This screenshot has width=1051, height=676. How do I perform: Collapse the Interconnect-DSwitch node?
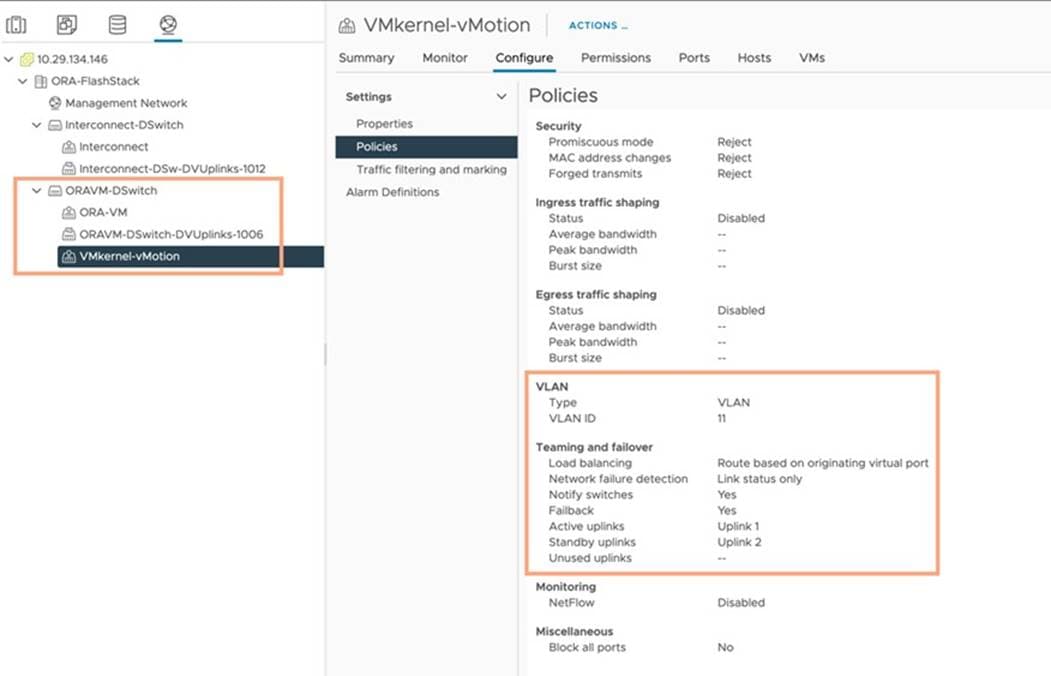click(x=36, y=125)
